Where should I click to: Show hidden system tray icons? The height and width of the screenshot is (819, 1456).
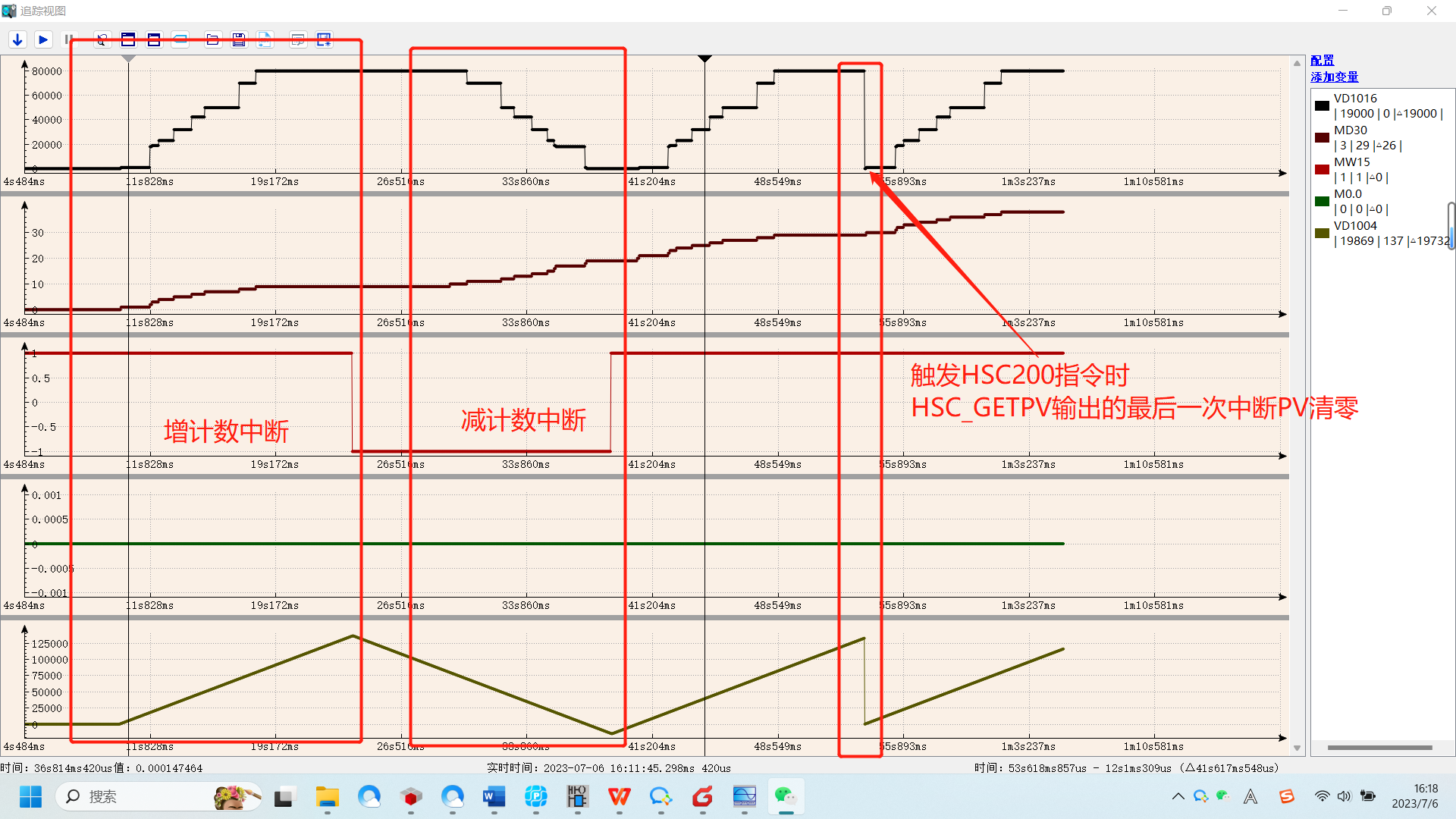[1178, 796]
